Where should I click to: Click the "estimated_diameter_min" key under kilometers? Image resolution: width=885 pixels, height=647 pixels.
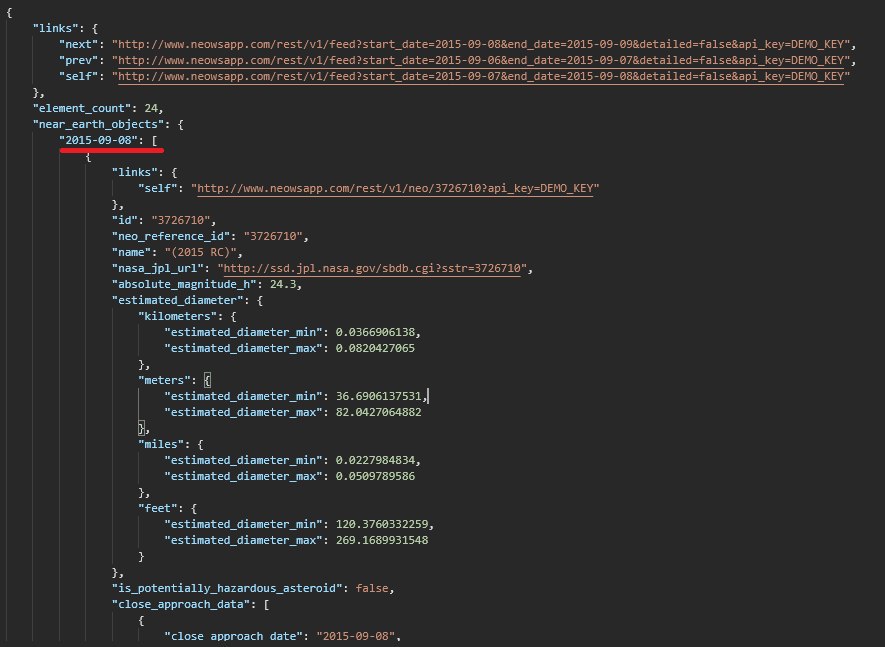[243, 332]
